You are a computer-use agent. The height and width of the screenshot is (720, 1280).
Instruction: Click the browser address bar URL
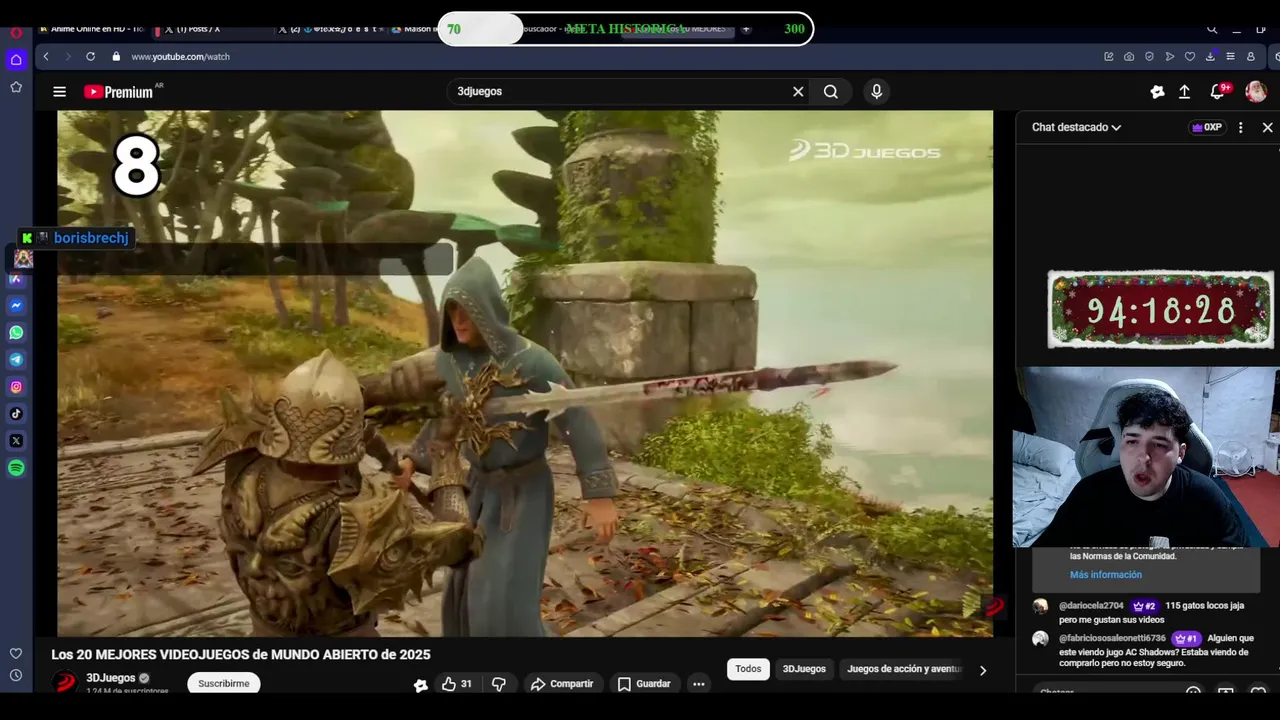coord(180,57)
